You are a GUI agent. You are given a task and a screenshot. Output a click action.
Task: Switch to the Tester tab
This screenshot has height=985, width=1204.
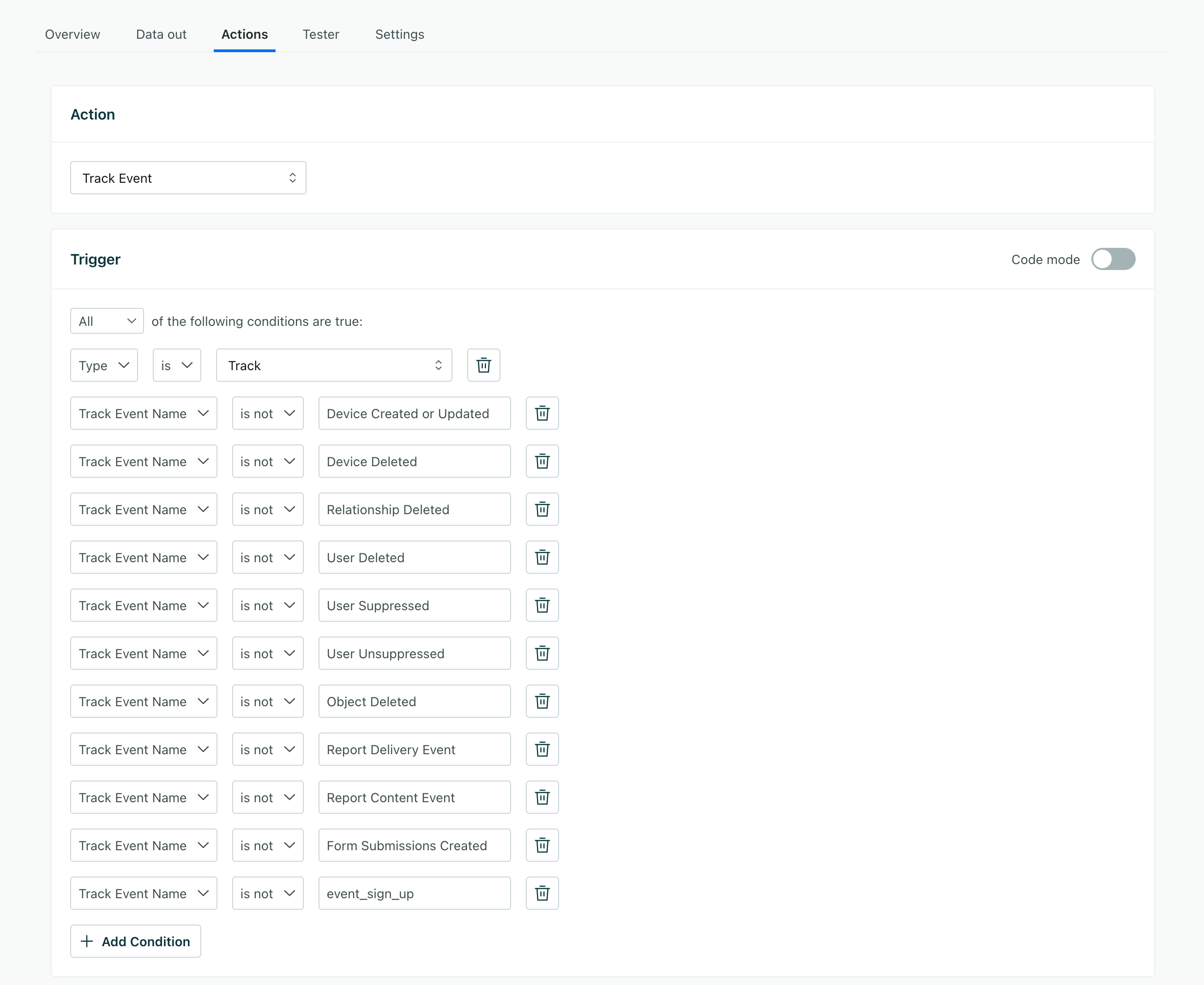coord(320,34)
